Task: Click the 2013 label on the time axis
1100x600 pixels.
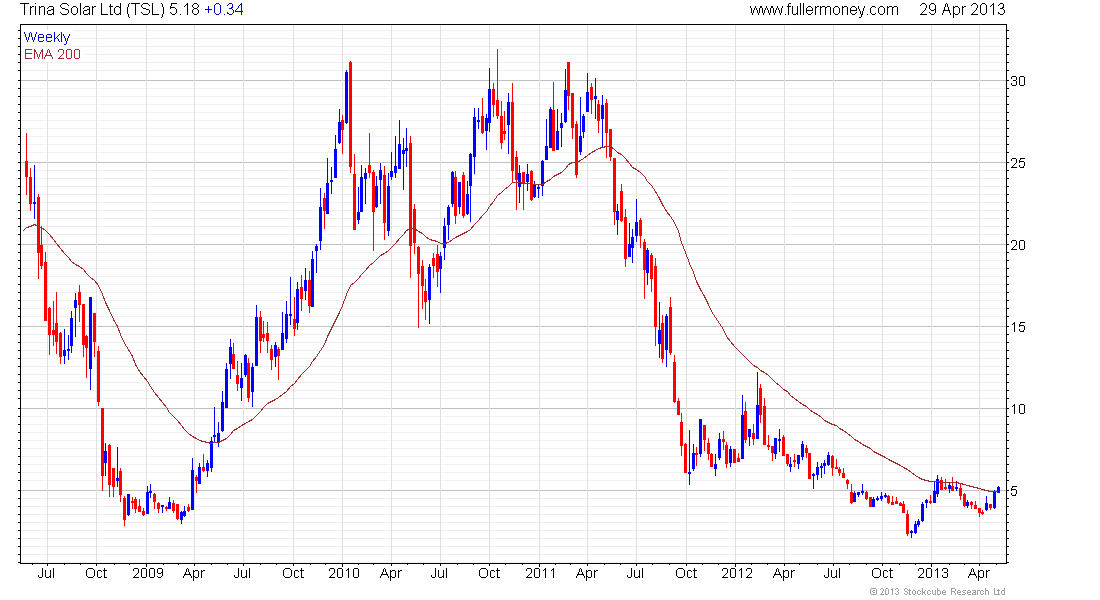Action: (933, 573)
